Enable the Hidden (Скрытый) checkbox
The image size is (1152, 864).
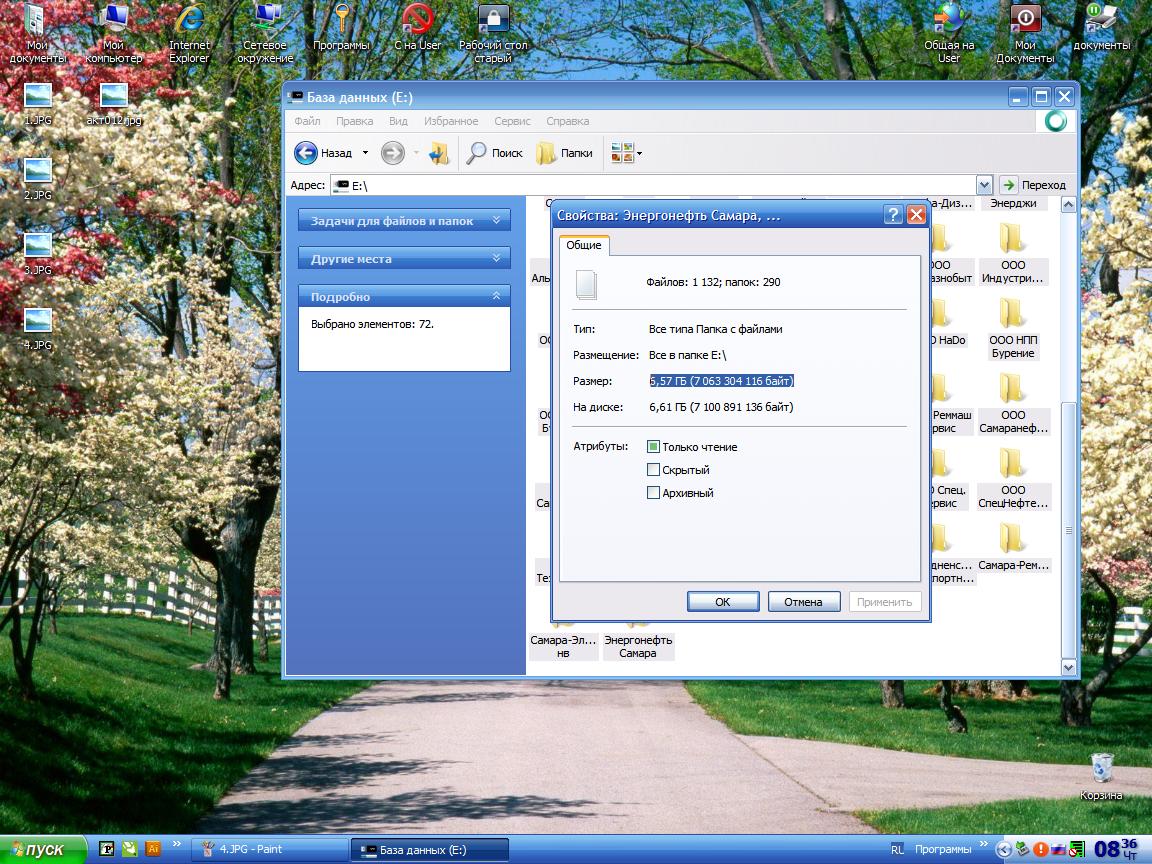coord(654,470)
